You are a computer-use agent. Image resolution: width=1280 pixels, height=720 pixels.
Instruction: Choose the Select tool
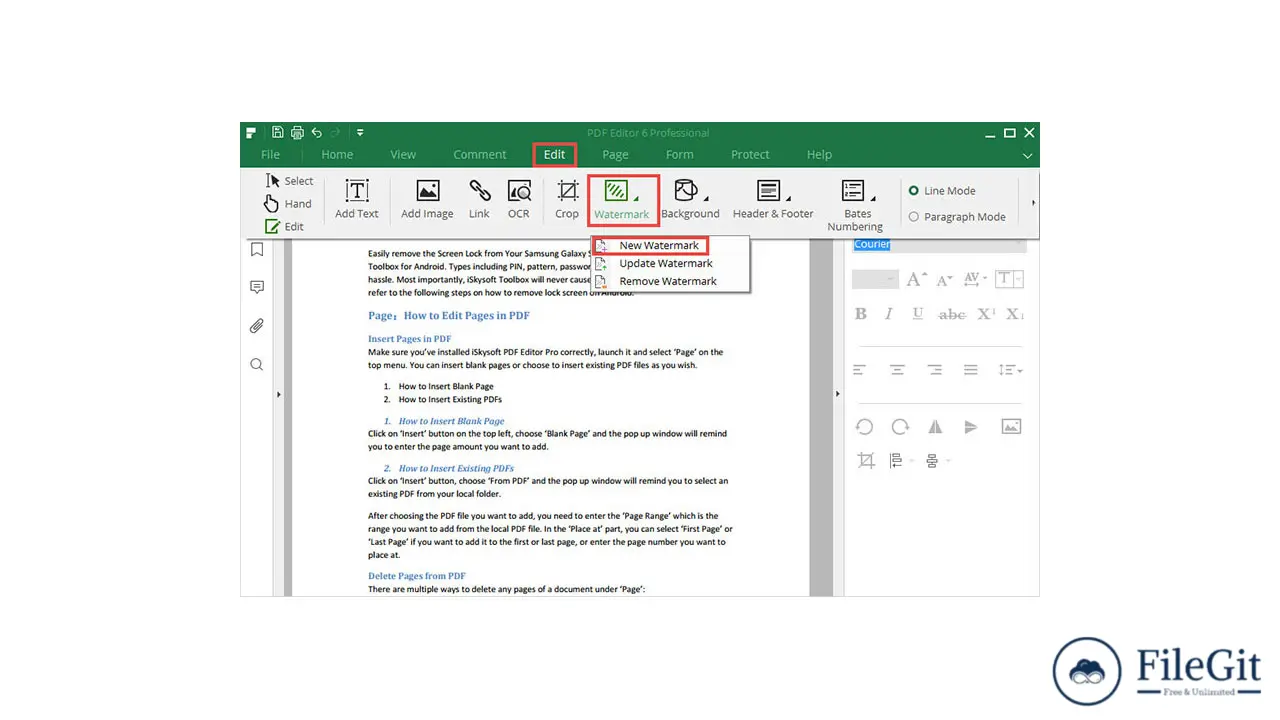pyautogui.click(x=289, y=181)
